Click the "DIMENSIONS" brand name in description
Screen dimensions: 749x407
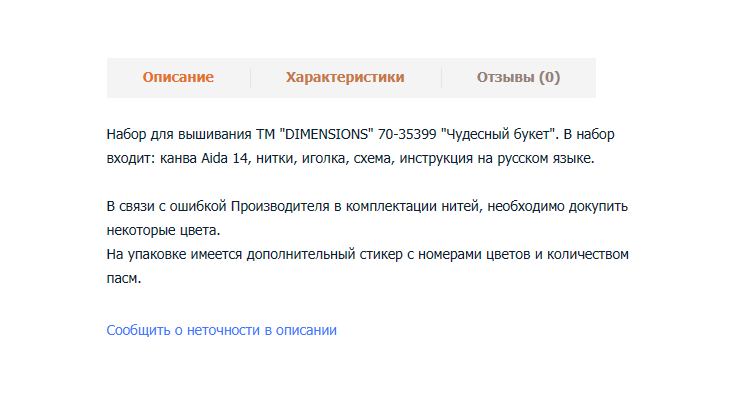336,133
